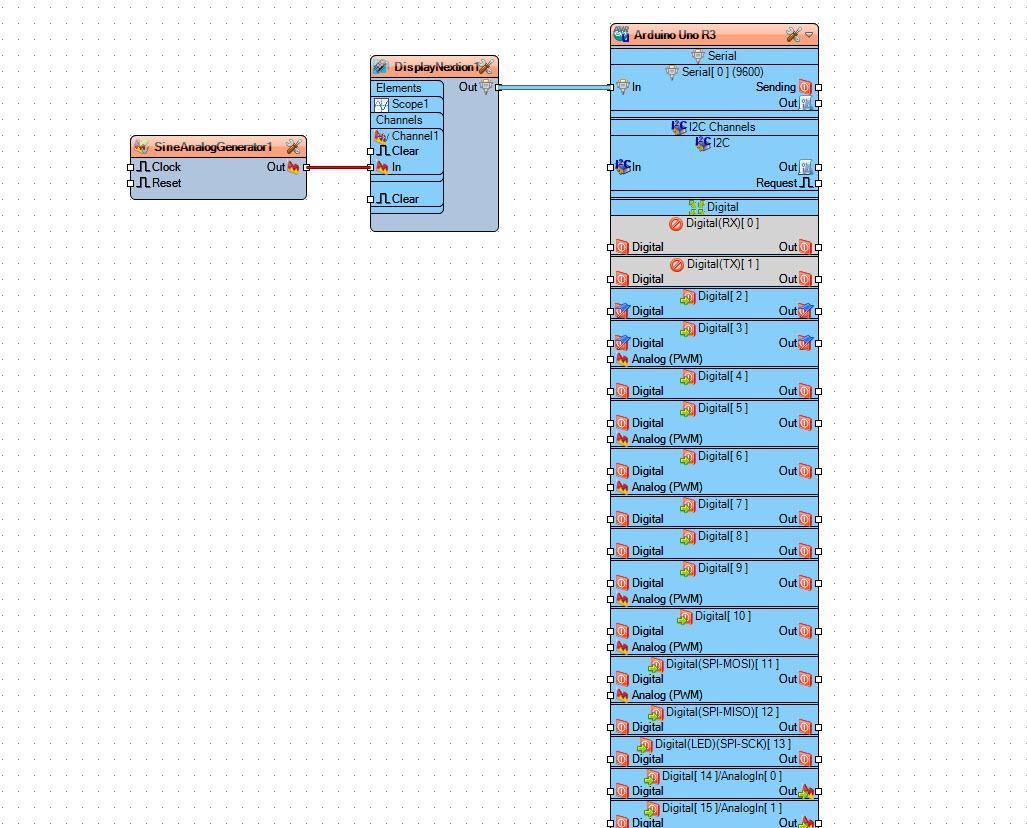This screenshot has height=828, width=1027.
Task: Click the I2C In pin icon
Action: [623, 167]
